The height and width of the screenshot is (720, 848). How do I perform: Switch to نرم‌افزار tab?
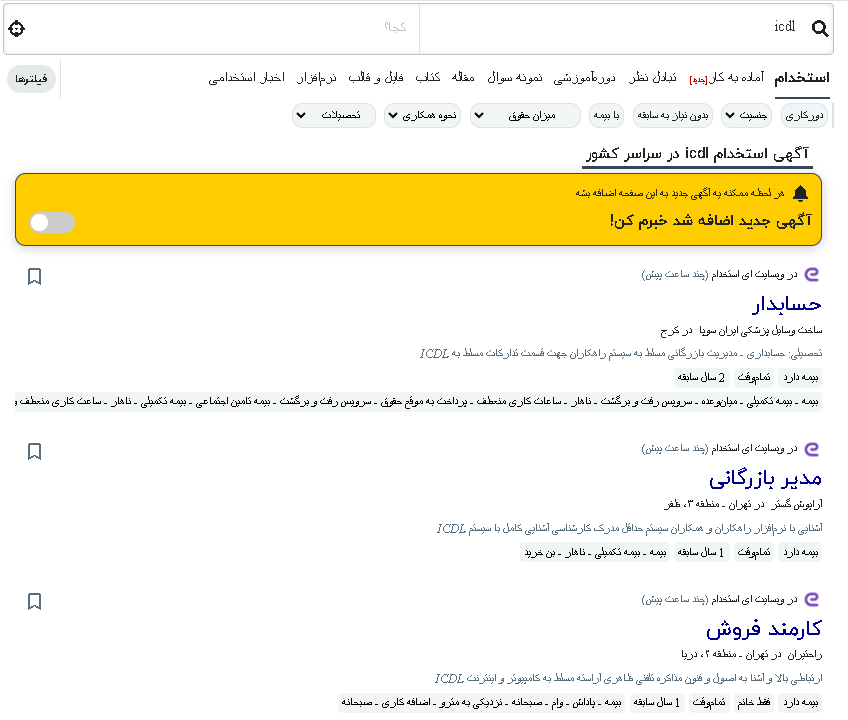click(316, 78)
